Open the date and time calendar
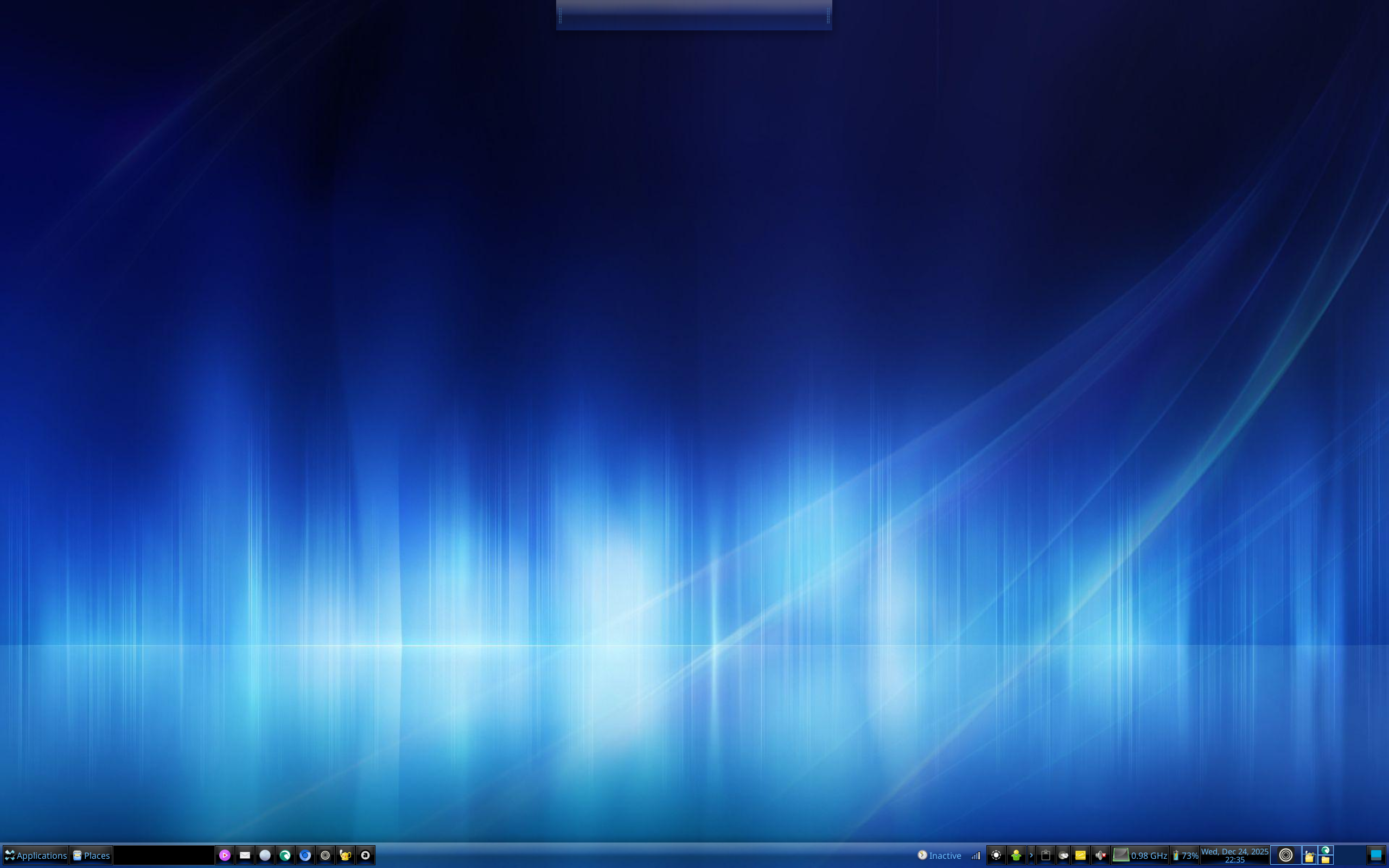1389x868 pixels. 1234,856
